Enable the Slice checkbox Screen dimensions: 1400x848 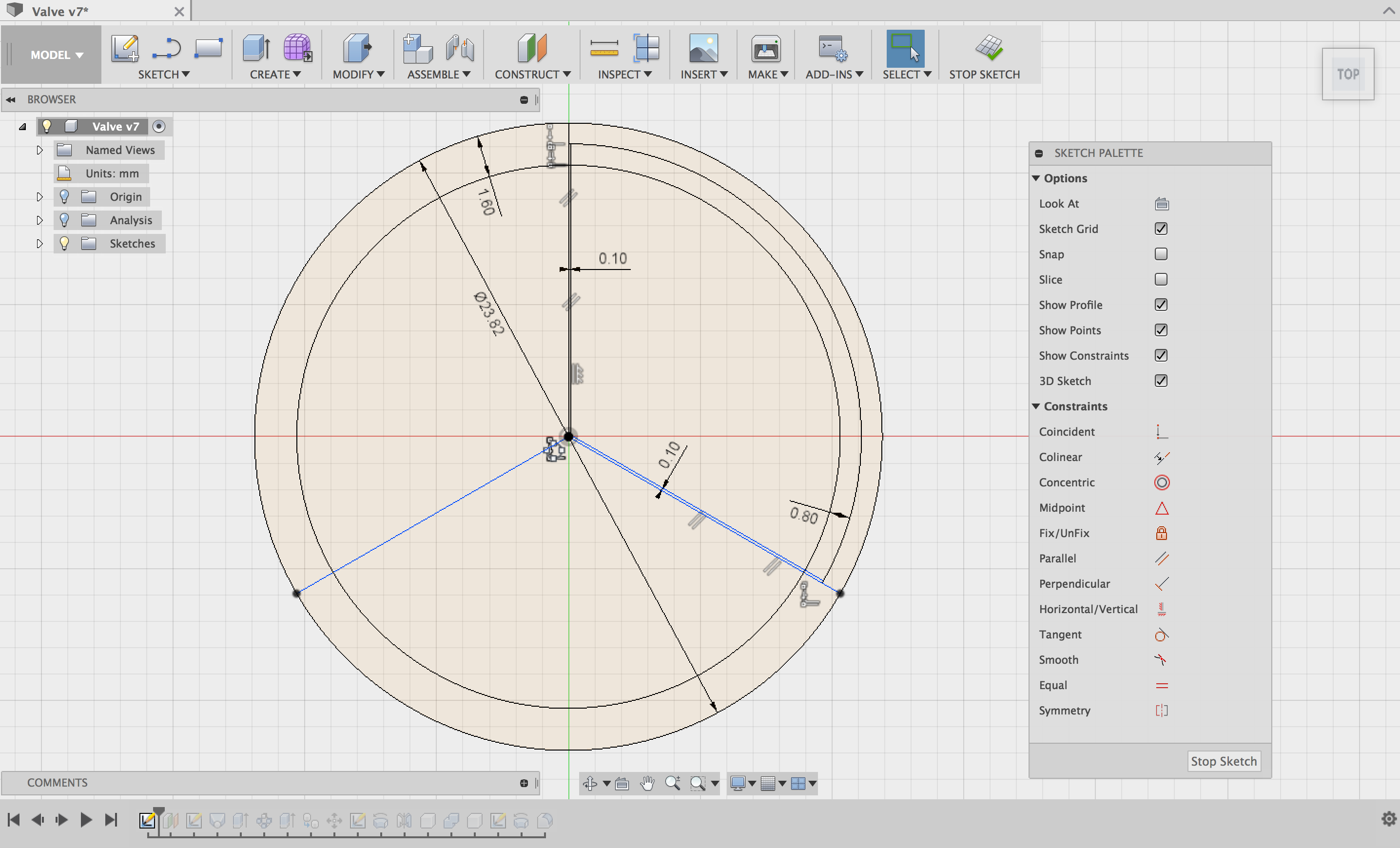[1161, 279]
